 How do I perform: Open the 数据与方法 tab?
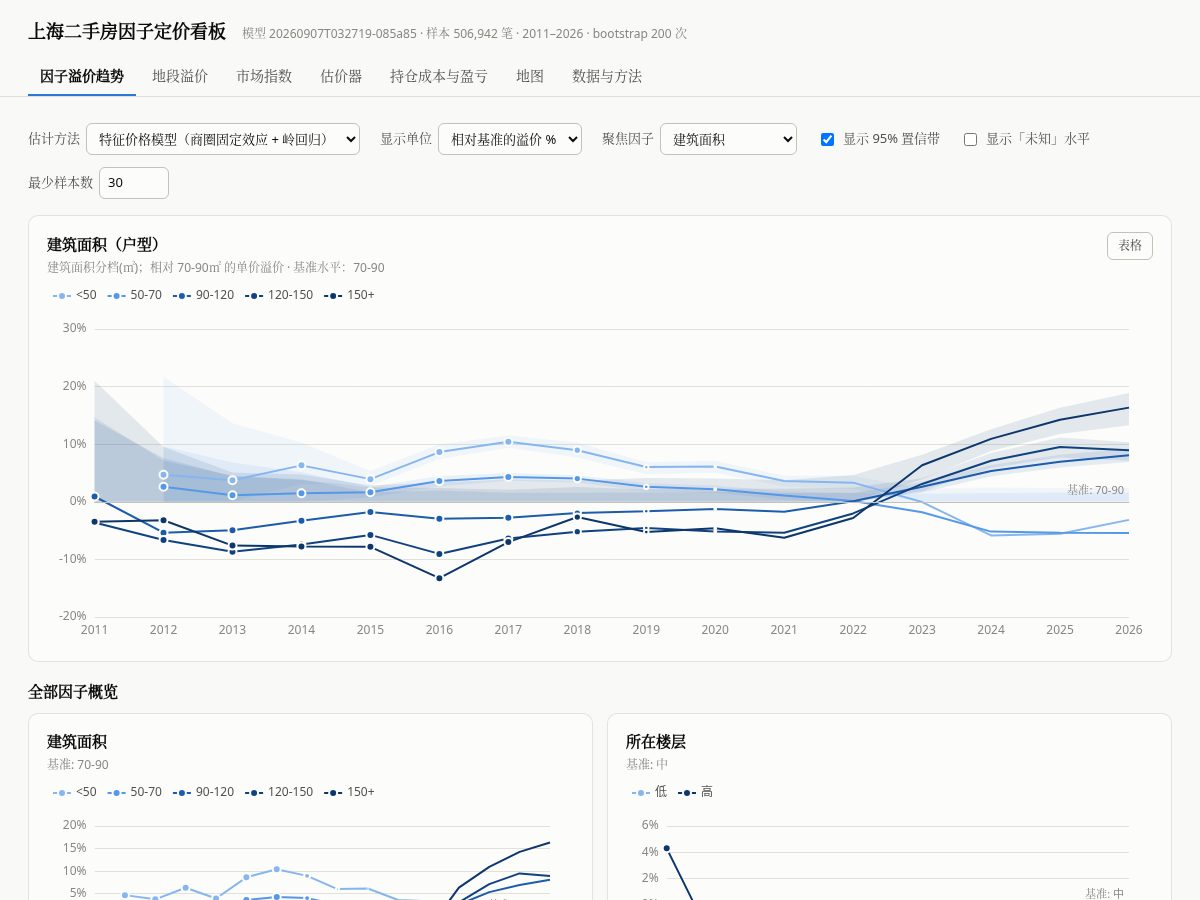(x=607, y=76)
